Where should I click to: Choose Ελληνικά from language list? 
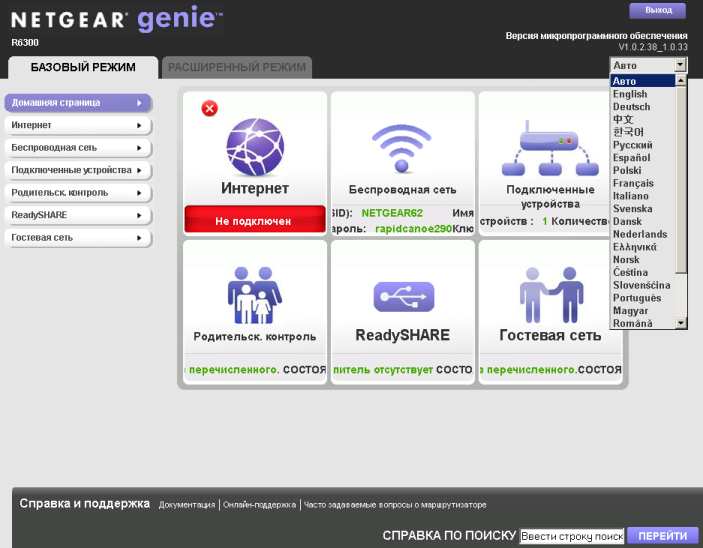pos(643,247)
